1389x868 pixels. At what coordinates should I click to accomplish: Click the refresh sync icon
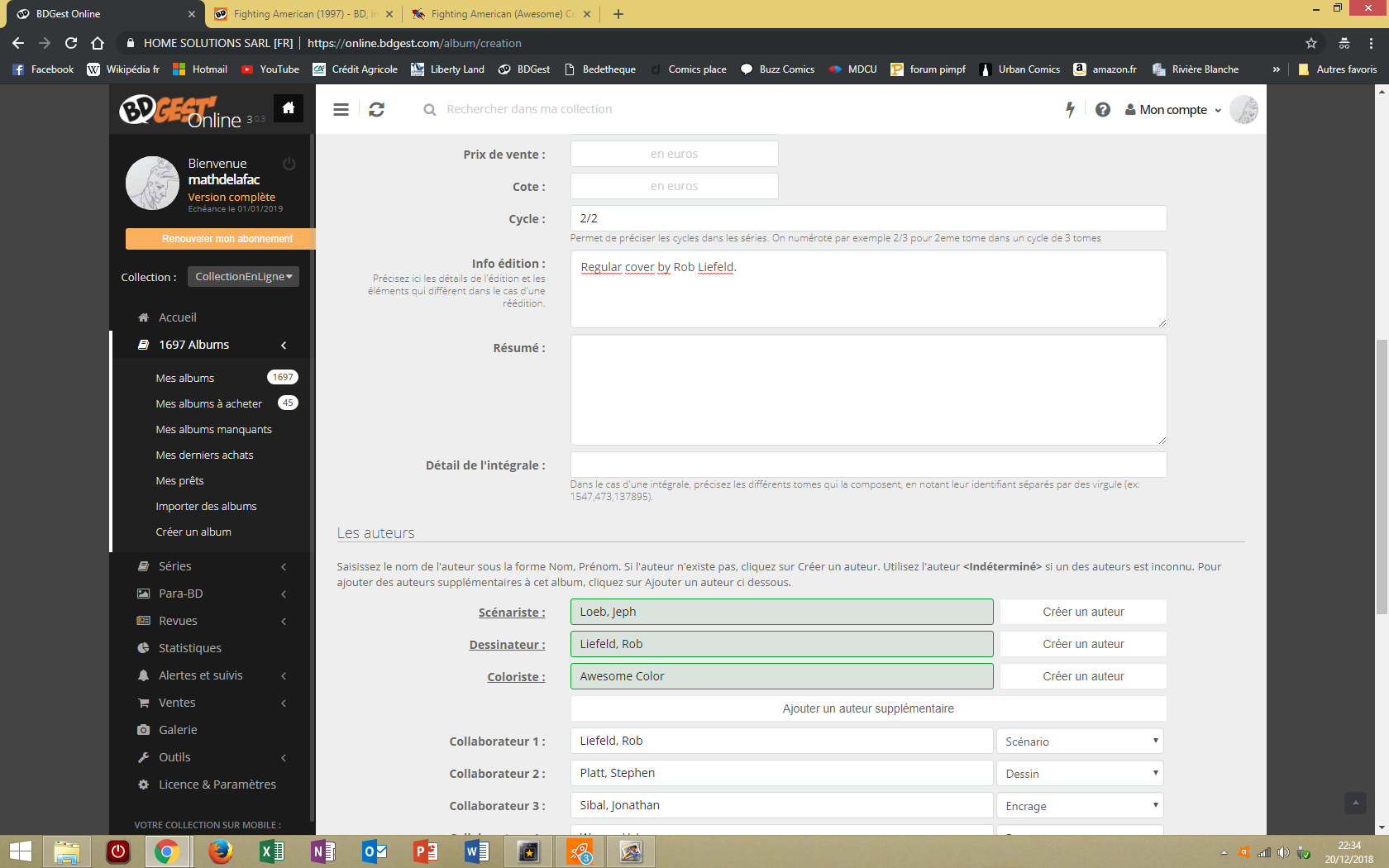click(x=376, y=109)
